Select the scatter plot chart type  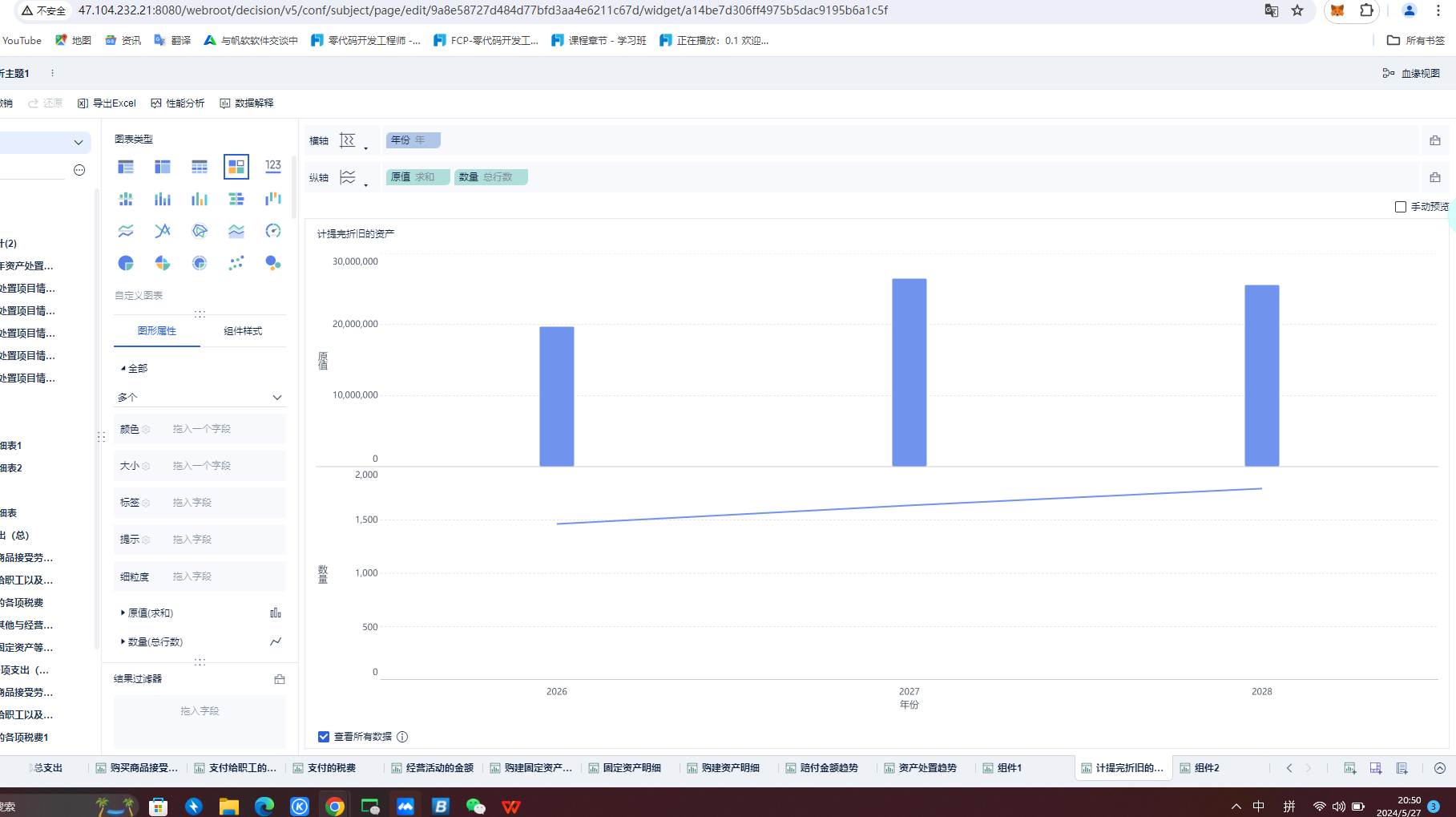point(236,263)
